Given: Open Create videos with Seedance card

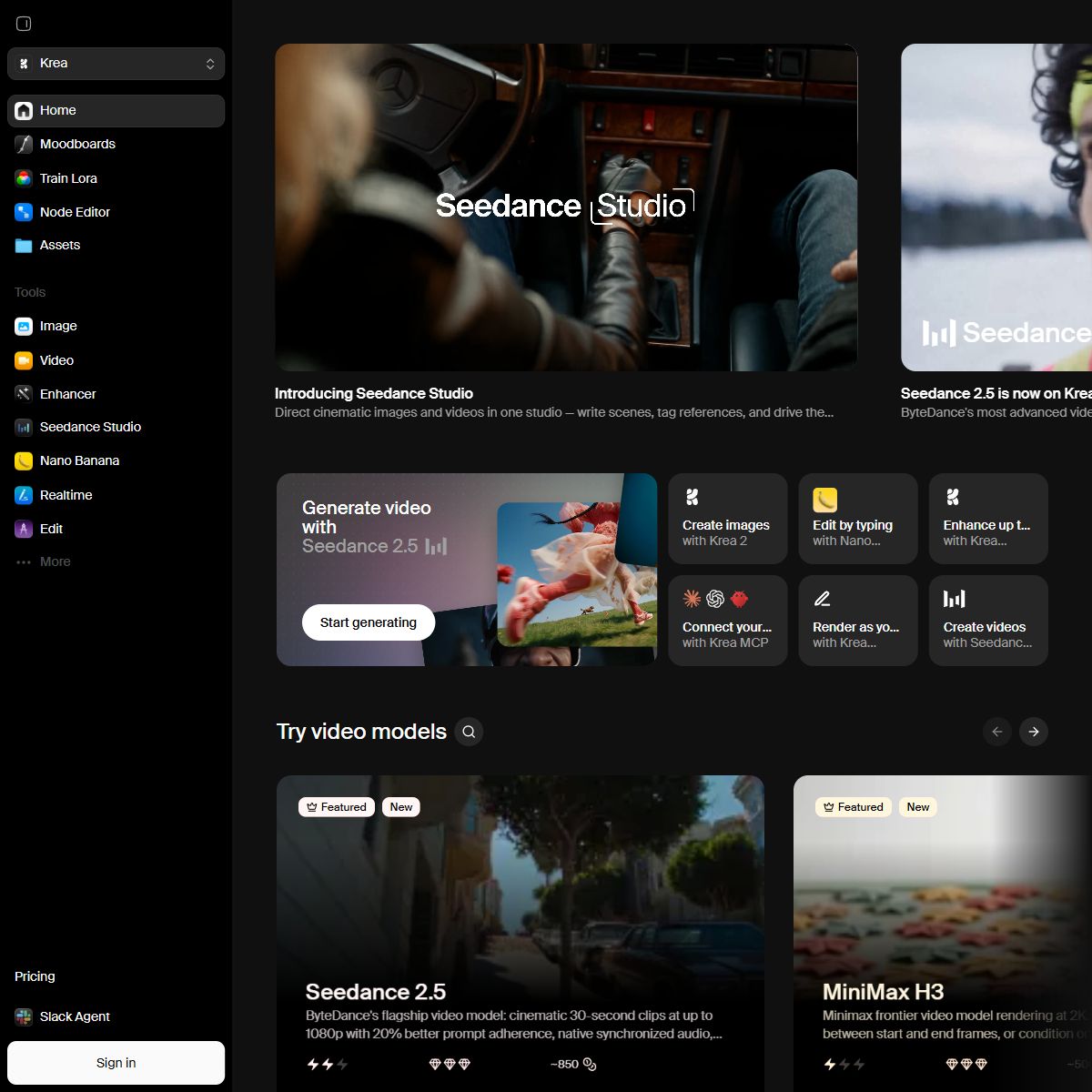Looking at the screenshot, I should 988,621.
